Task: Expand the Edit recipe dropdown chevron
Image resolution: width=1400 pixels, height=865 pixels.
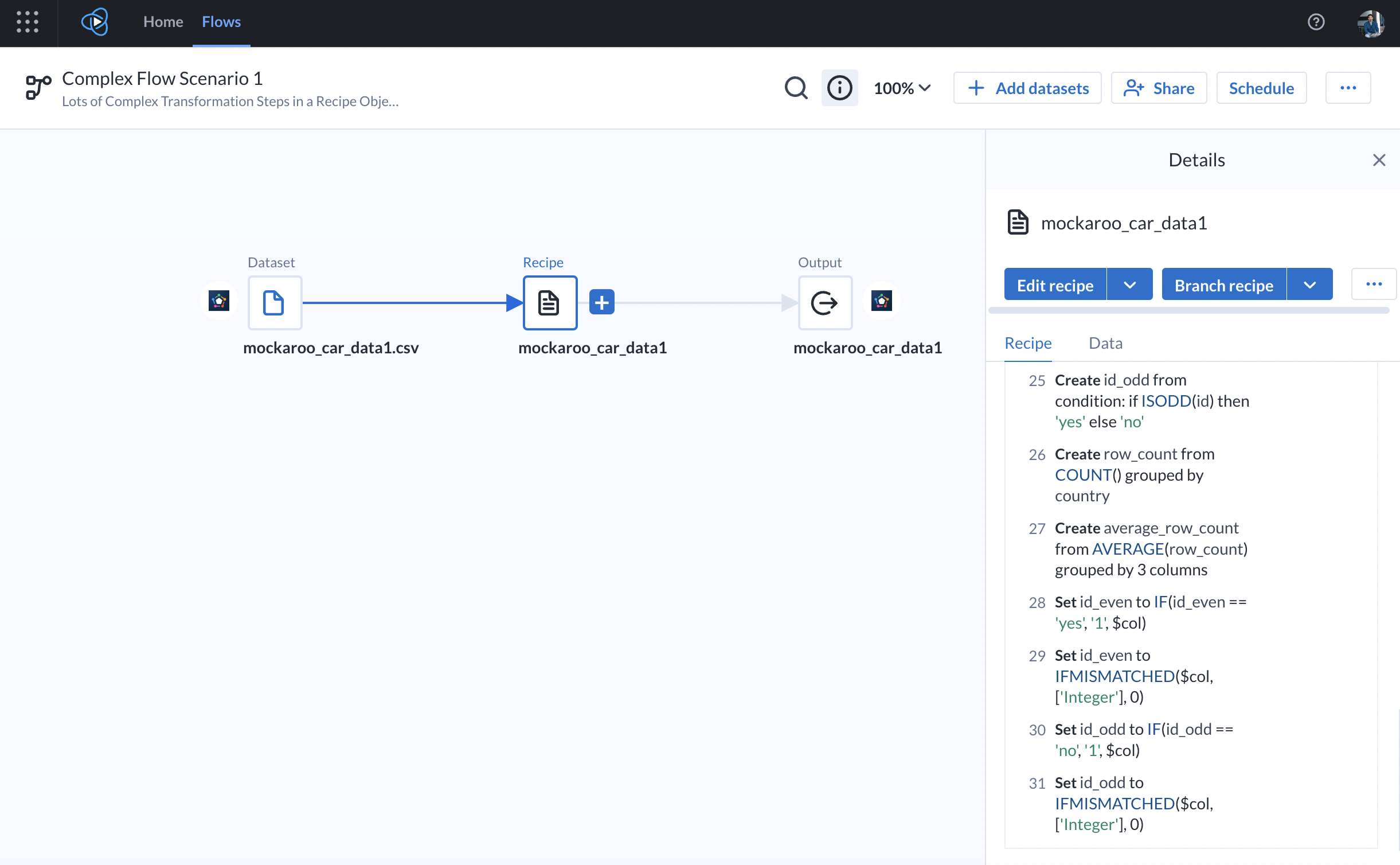Action: (1130, 284)
